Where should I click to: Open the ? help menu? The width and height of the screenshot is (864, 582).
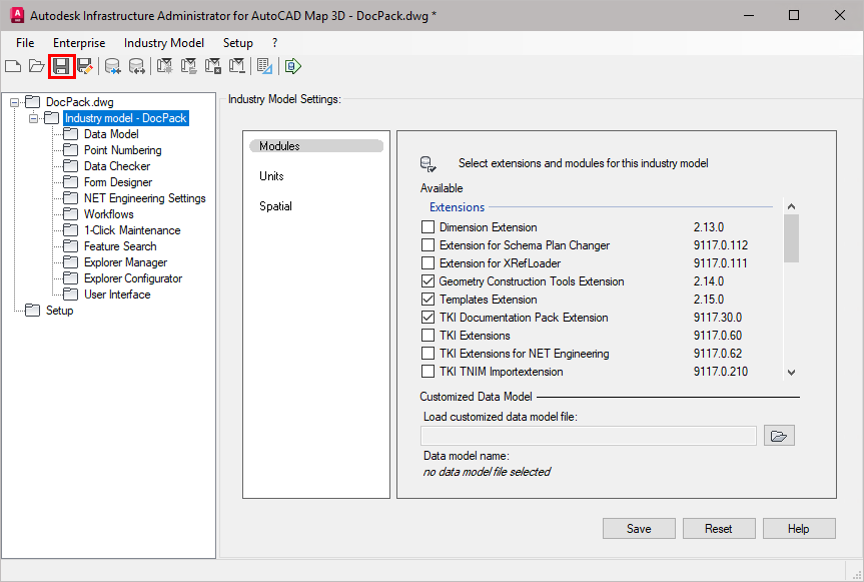click(274, 43)
